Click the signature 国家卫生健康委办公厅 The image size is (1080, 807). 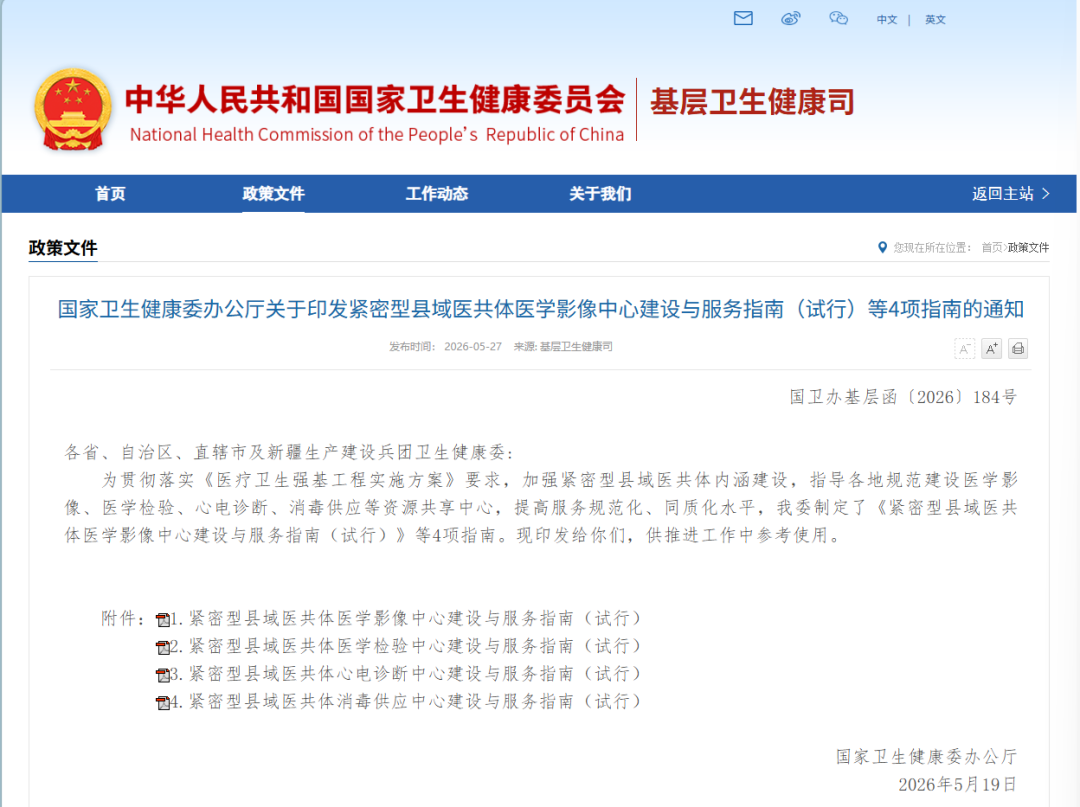pyautogui.click(x=926, y=757)
